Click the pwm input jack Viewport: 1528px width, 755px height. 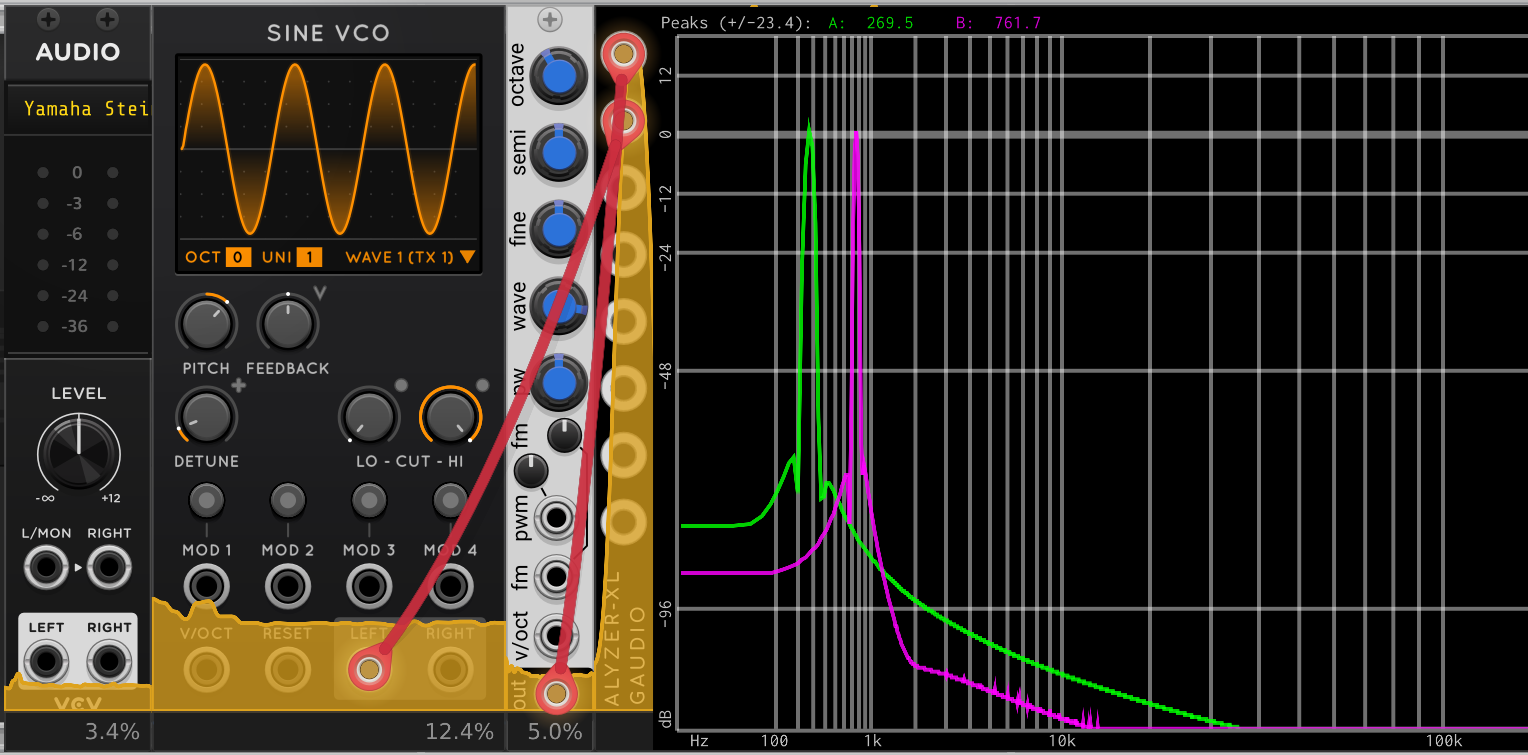(556, 519)
